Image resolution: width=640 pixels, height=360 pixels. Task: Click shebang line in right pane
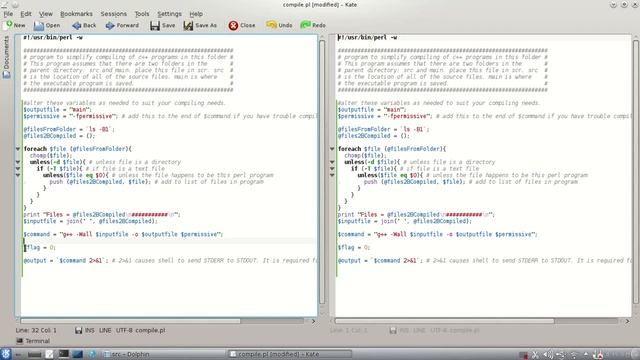(x=367, y=38)
